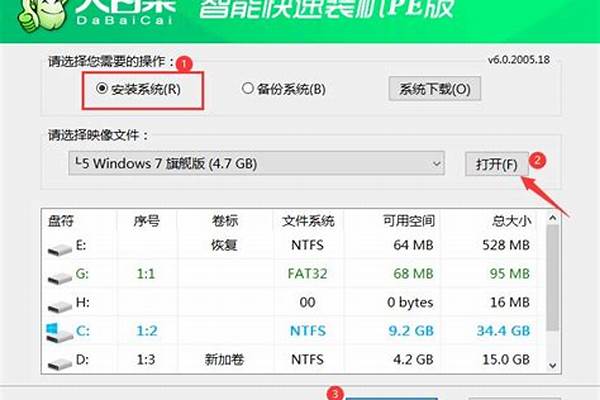Click the H: drive icon

tap(60, 306)
